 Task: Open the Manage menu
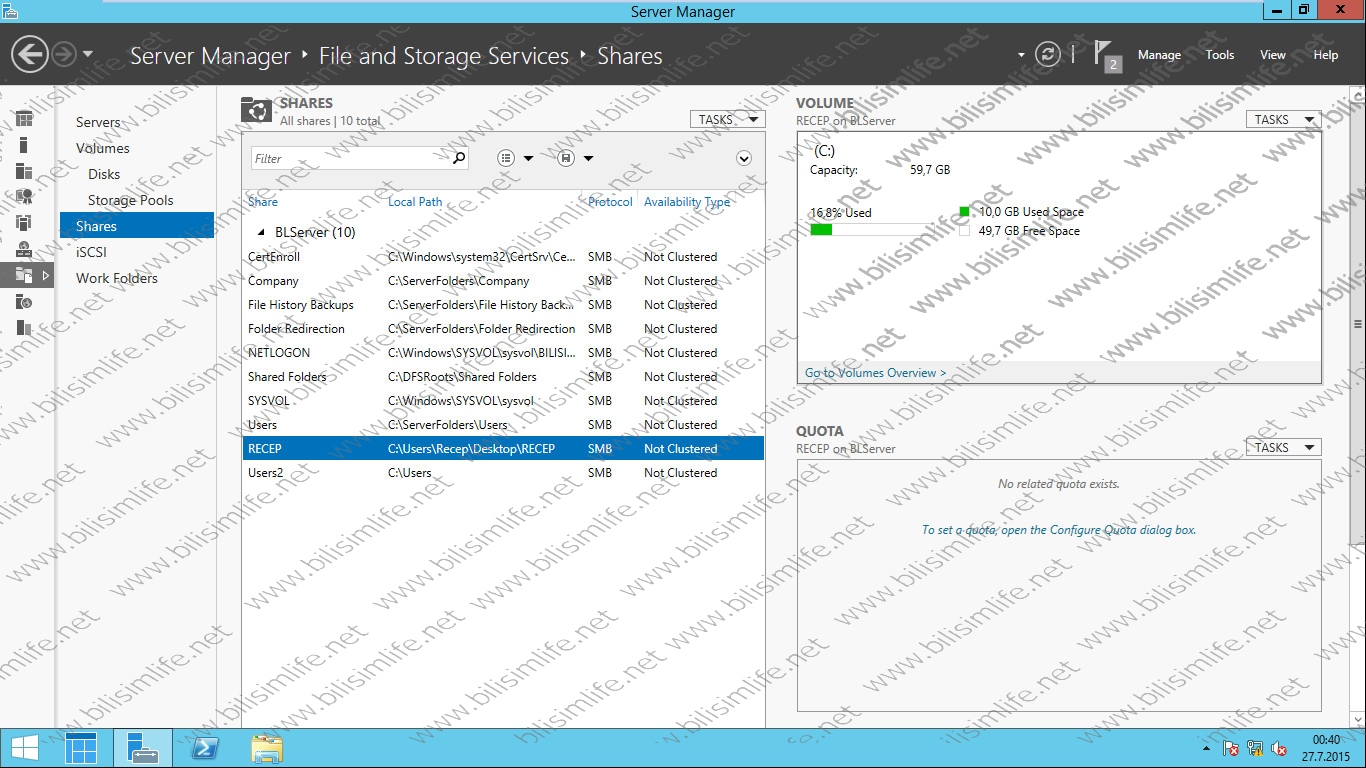tap(1159, 55)
